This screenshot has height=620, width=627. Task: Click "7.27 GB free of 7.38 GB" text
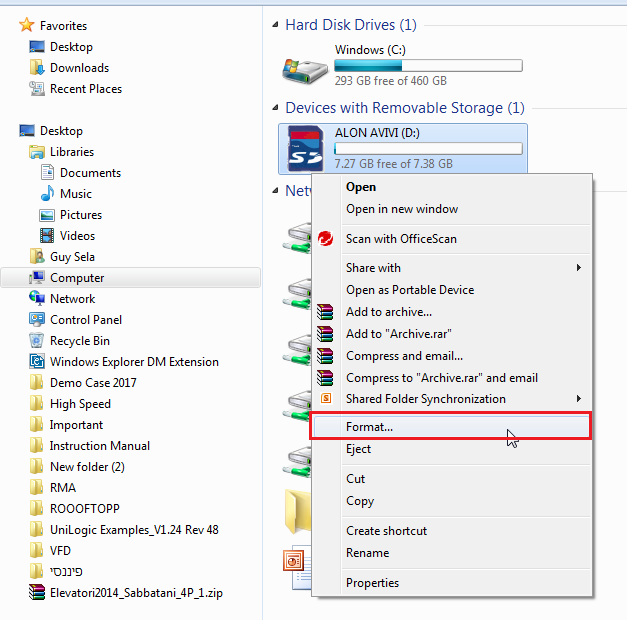[394, 164]
